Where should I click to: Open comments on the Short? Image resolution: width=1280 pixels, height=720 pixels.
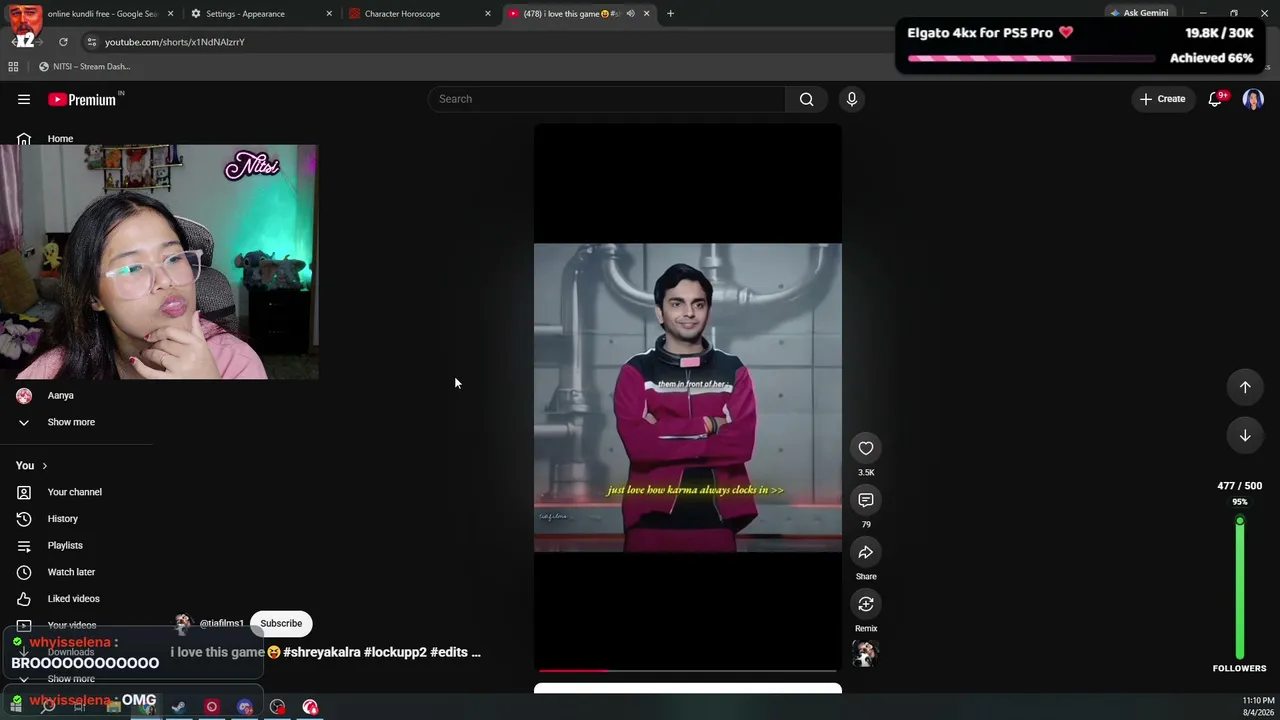click(866, 500)
